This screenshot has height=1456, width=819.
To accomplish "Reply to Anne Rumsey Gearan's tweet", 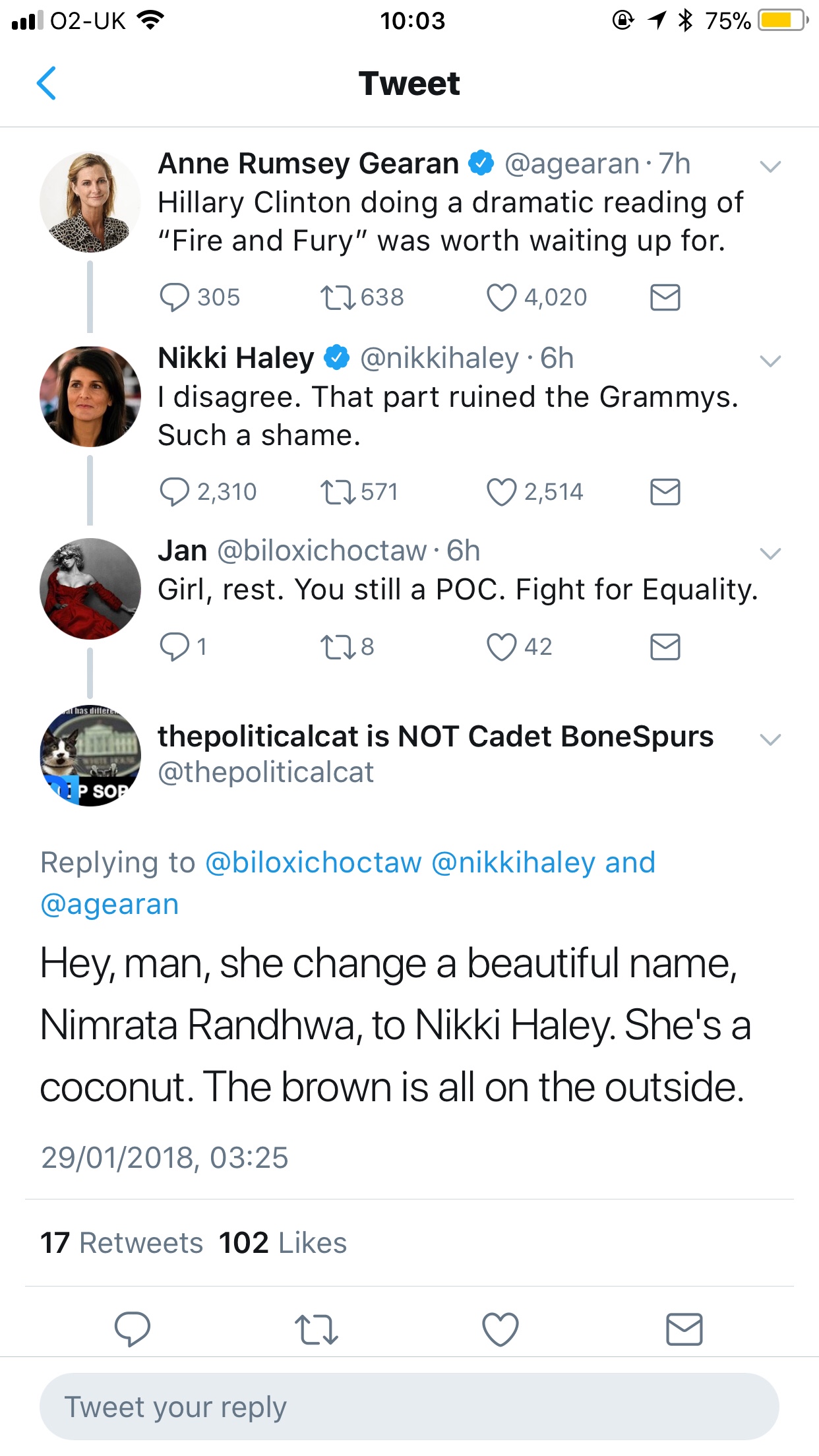I will pos(175,297).
